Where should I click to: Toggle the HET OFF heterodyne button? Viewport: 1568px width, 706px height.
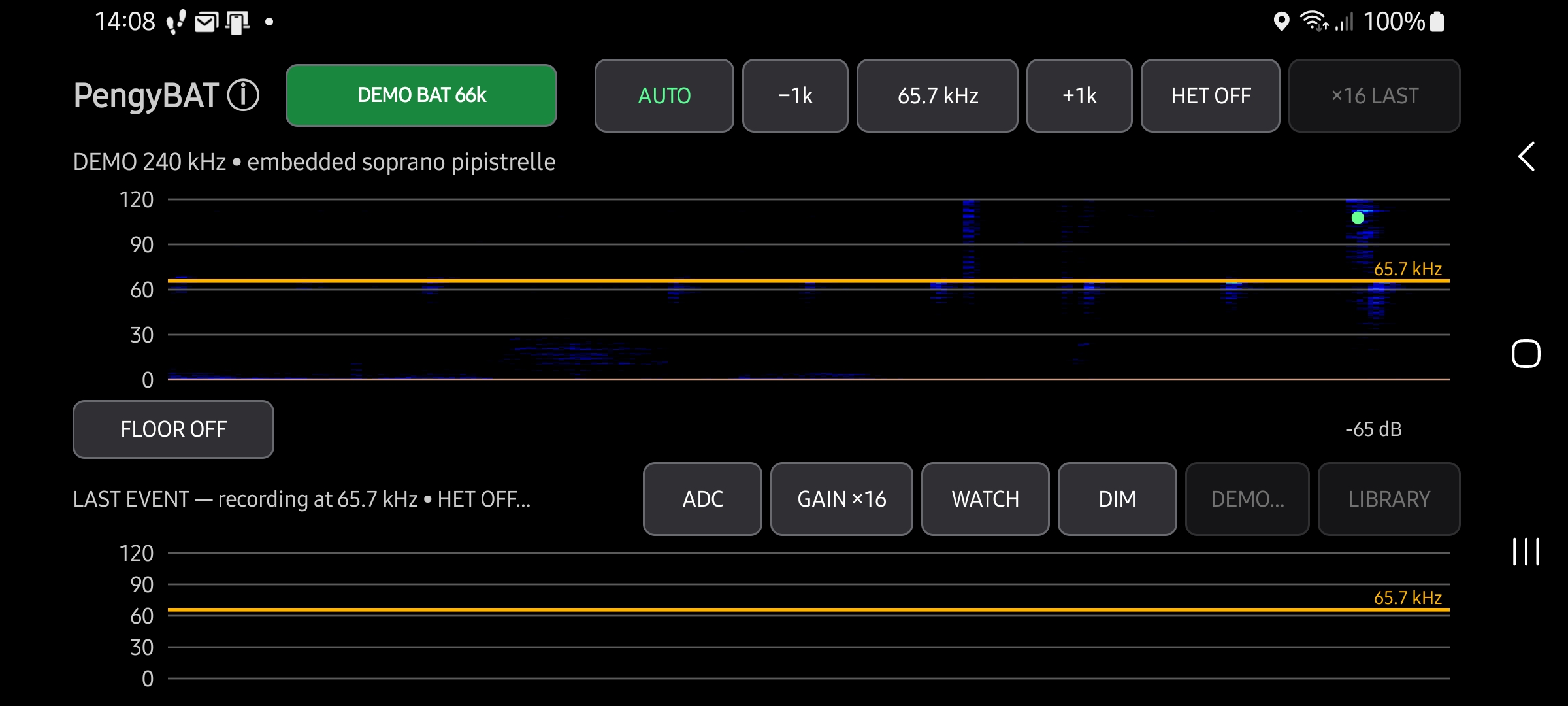[x=1211, y=95]
